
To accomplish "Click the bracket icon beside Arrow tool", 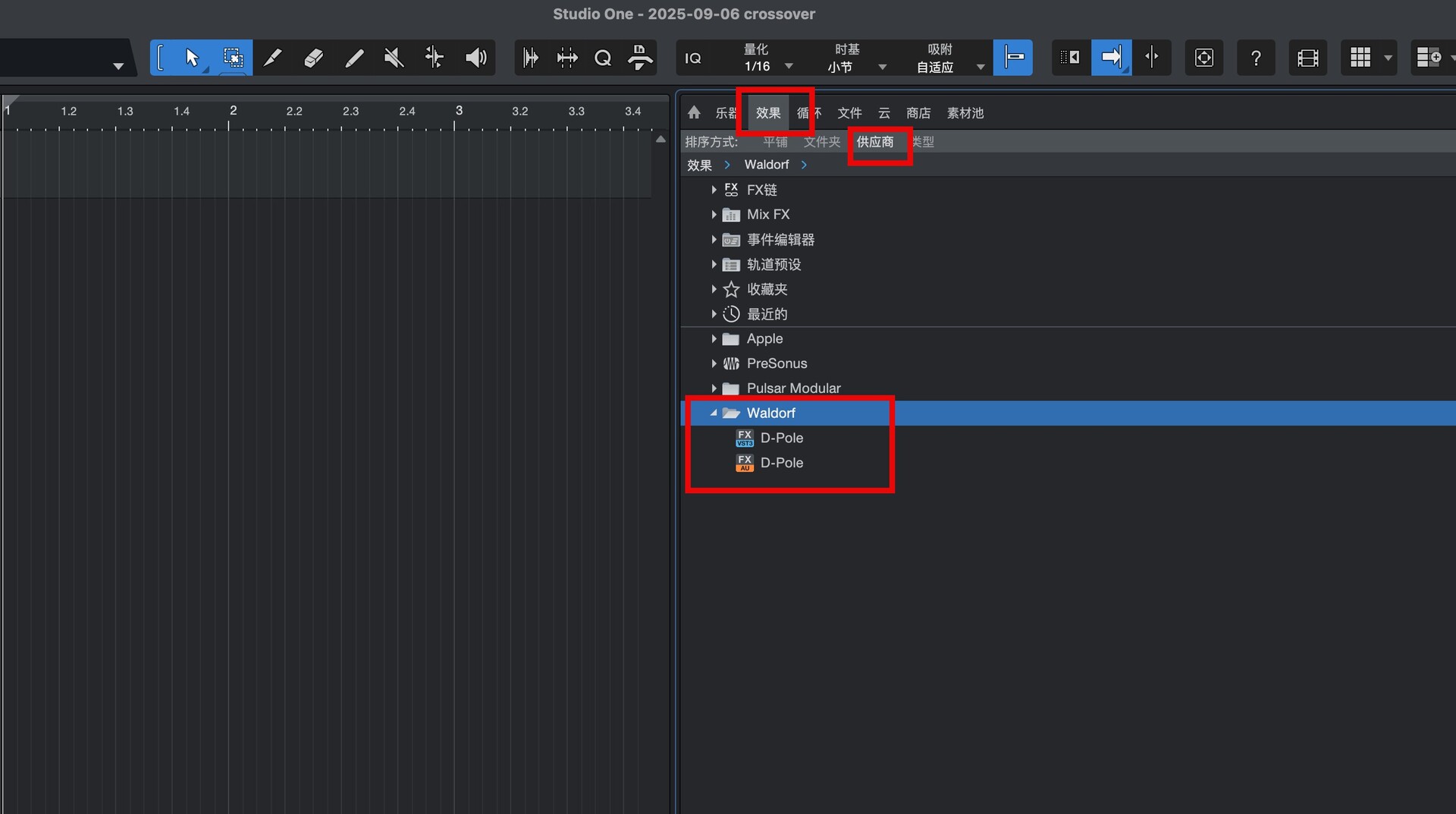I will (x=161, y=58).
